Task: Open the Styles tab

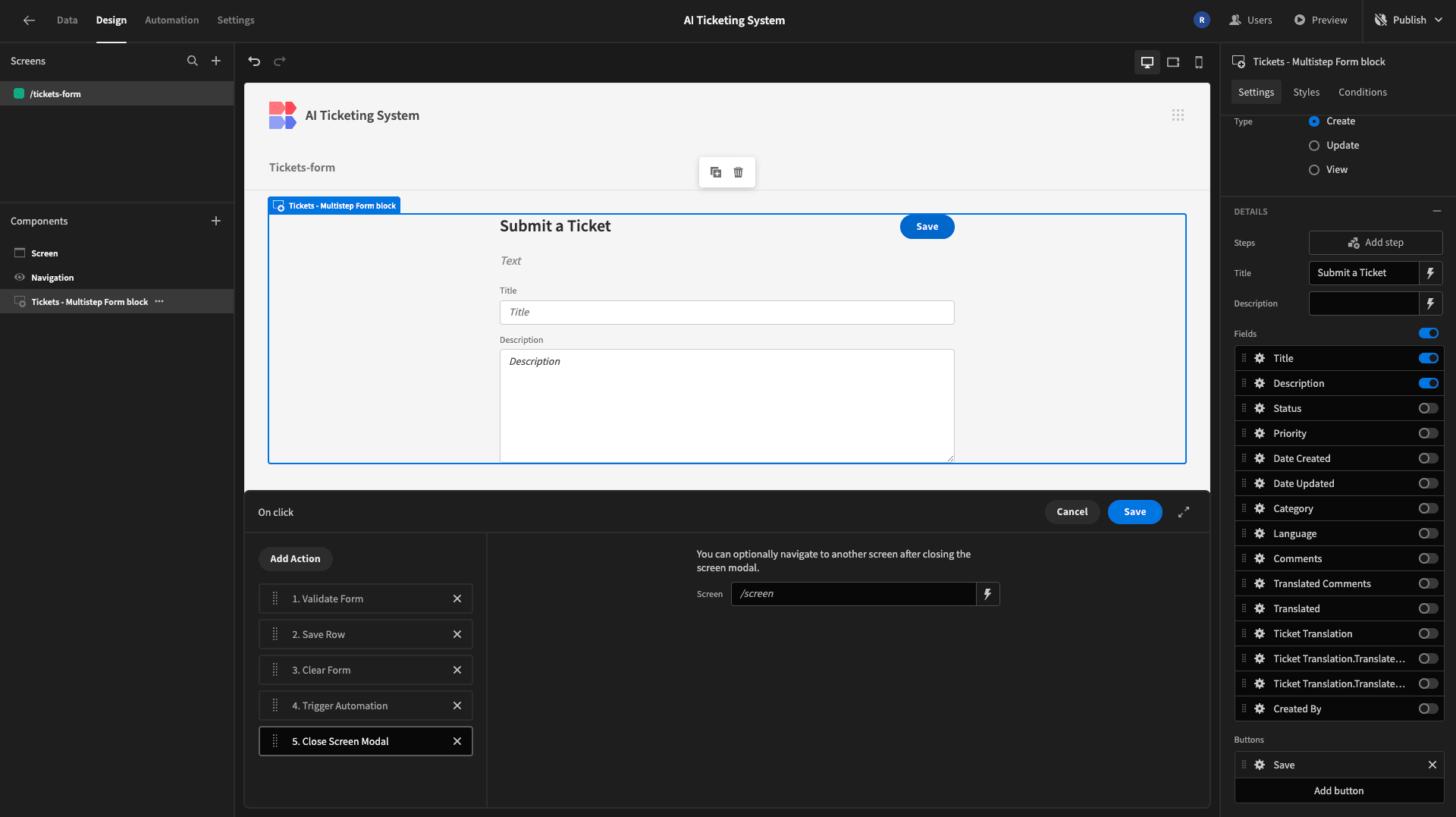Action: [x=1306, y=93]
